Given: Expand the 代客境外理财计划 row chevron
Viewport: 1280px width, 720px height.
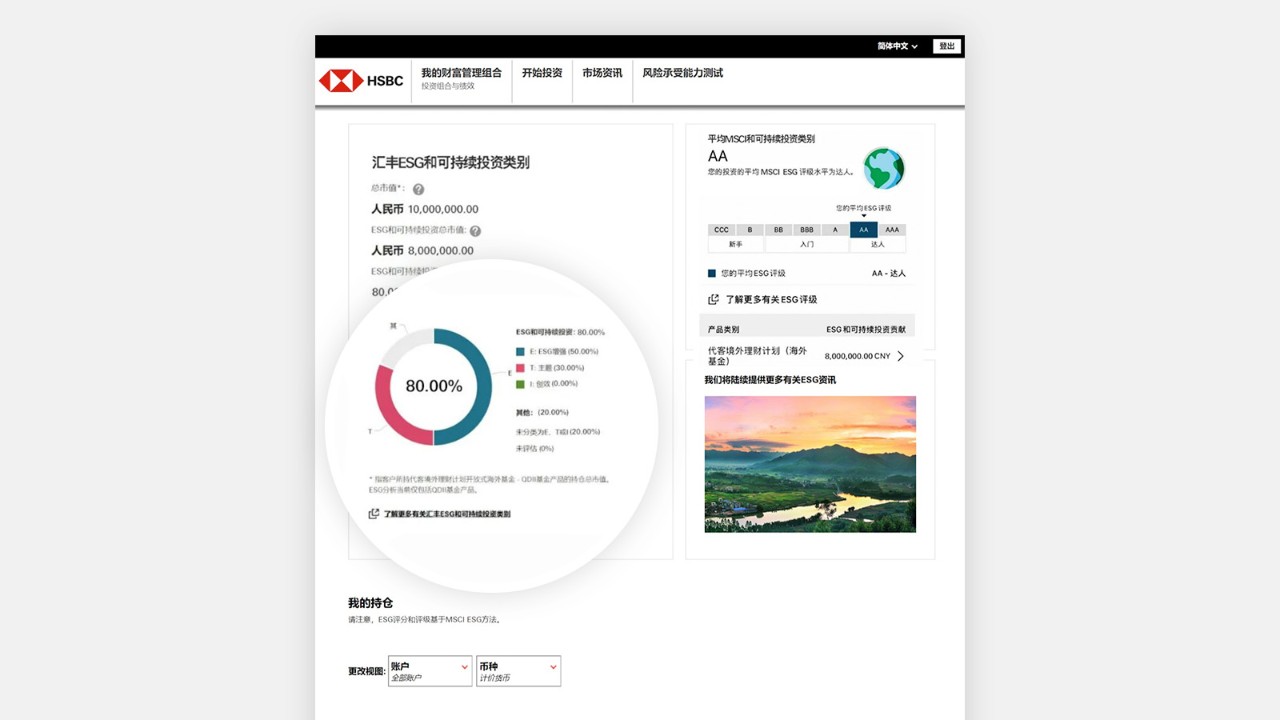Looking at the screenshot, I should point(900,356).
